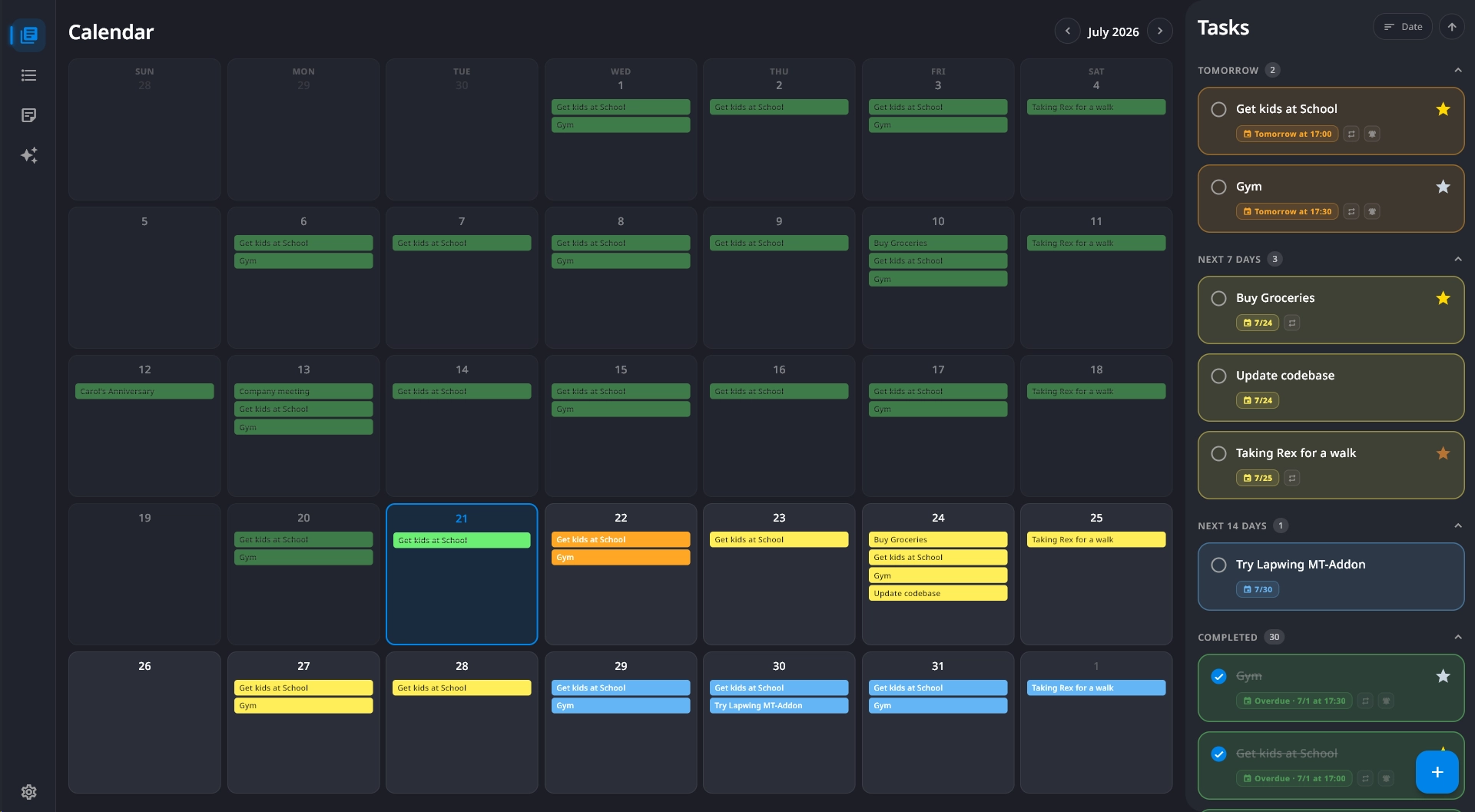The width and height of the screenshot is (1475, 812).
Task: Open Try Lapwing MT-Addon event on July 30
Action: pyautogui.click(x=779, y=705)
